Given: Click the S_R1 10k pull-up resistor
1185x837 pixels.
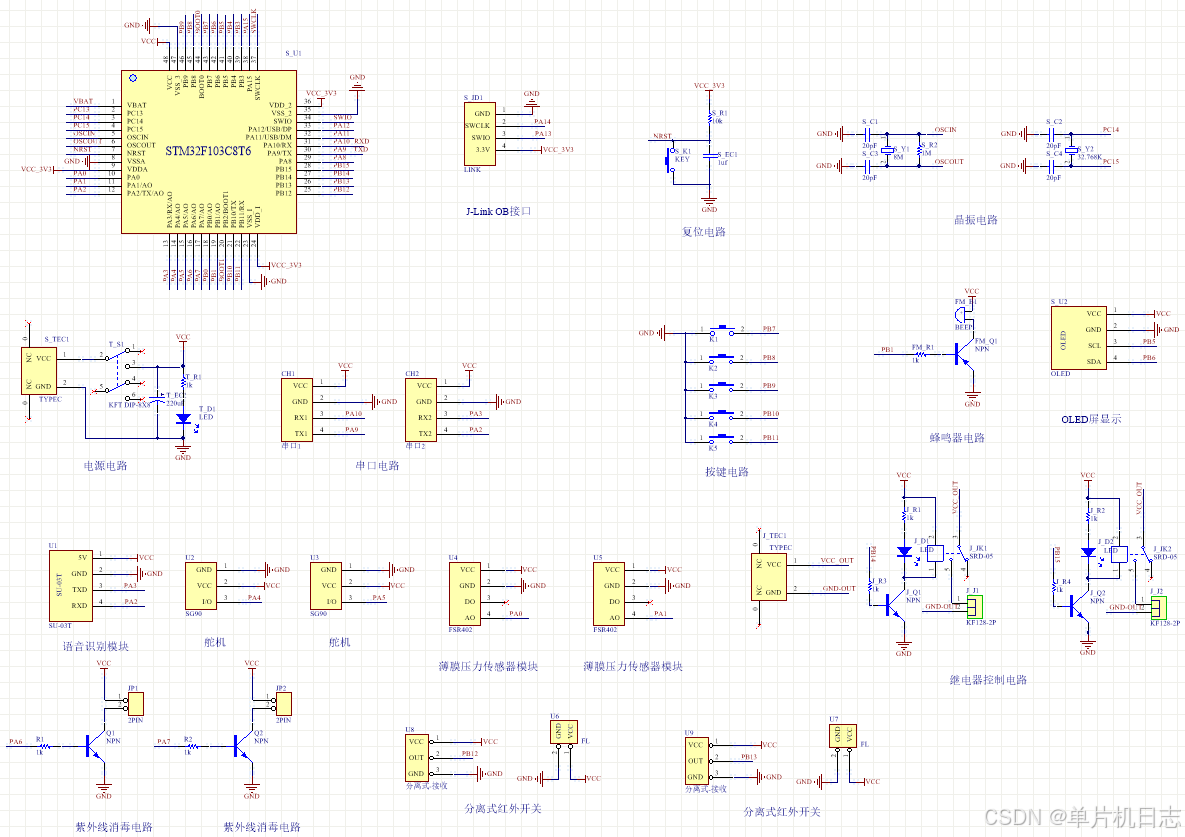Looking at the screenshot, I should click(710, 117).
